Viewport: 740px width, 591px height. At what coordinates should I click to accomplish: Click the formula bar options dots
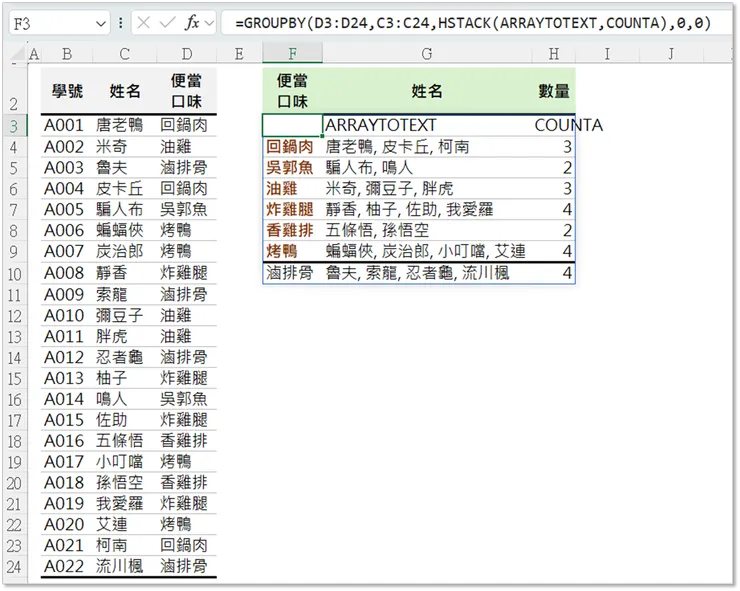point(121,23)
